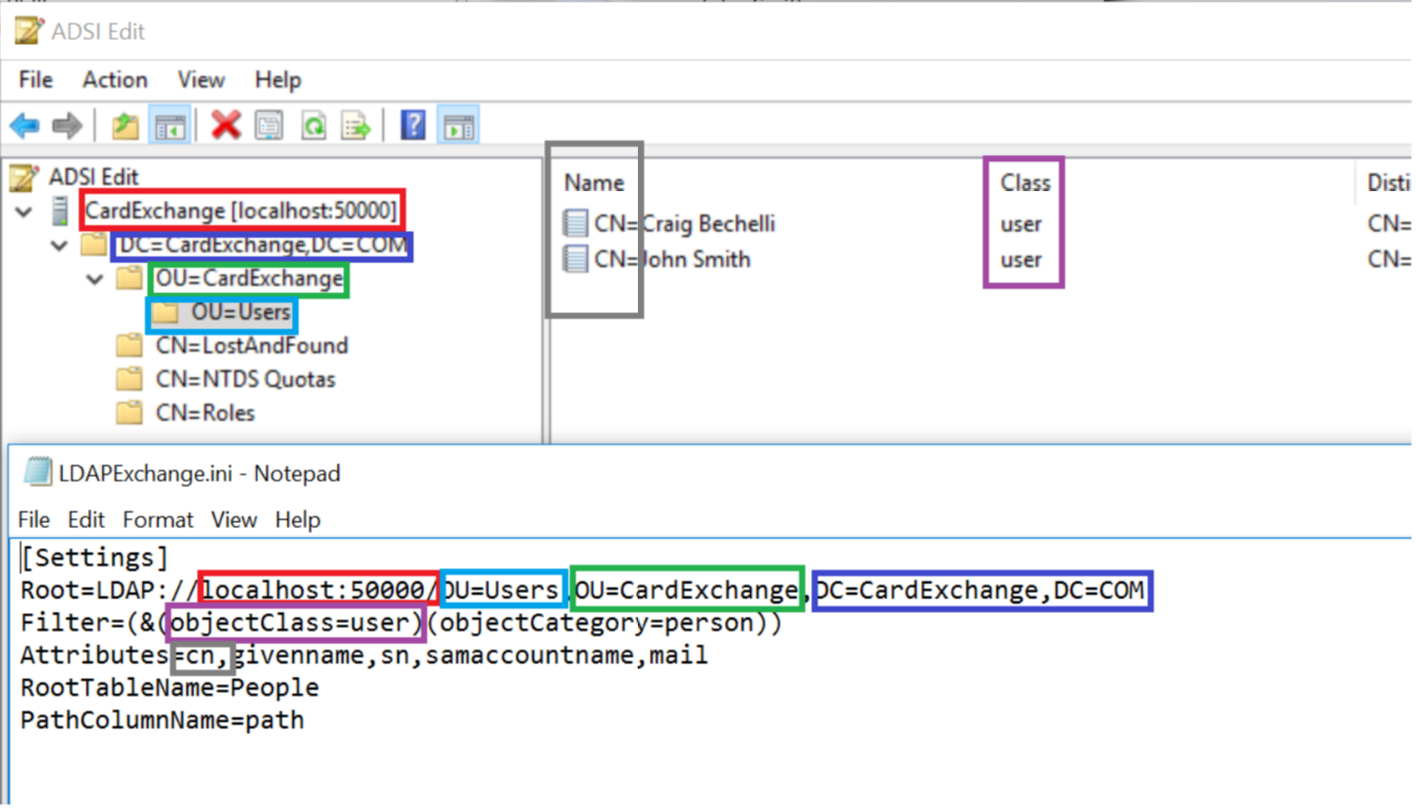Open the Action menu in ADSI Edit

pos(115,80)
